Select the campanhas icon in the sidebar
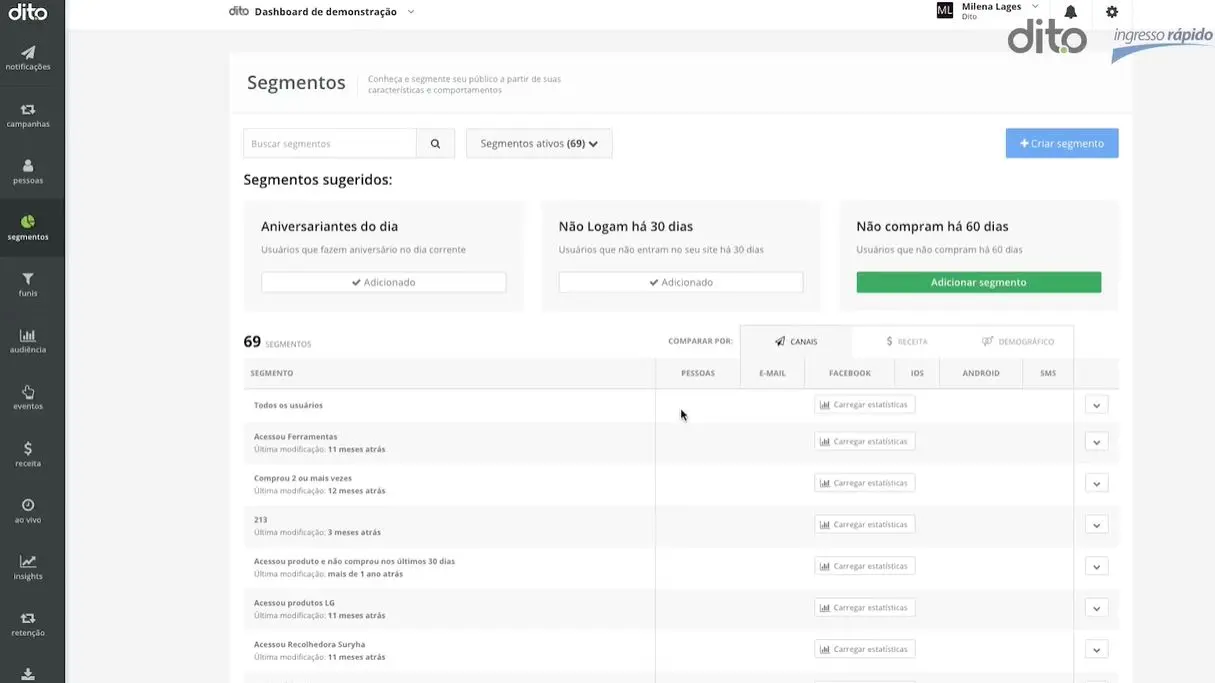Screen dimensions: 1215x683 click(28, 112)
